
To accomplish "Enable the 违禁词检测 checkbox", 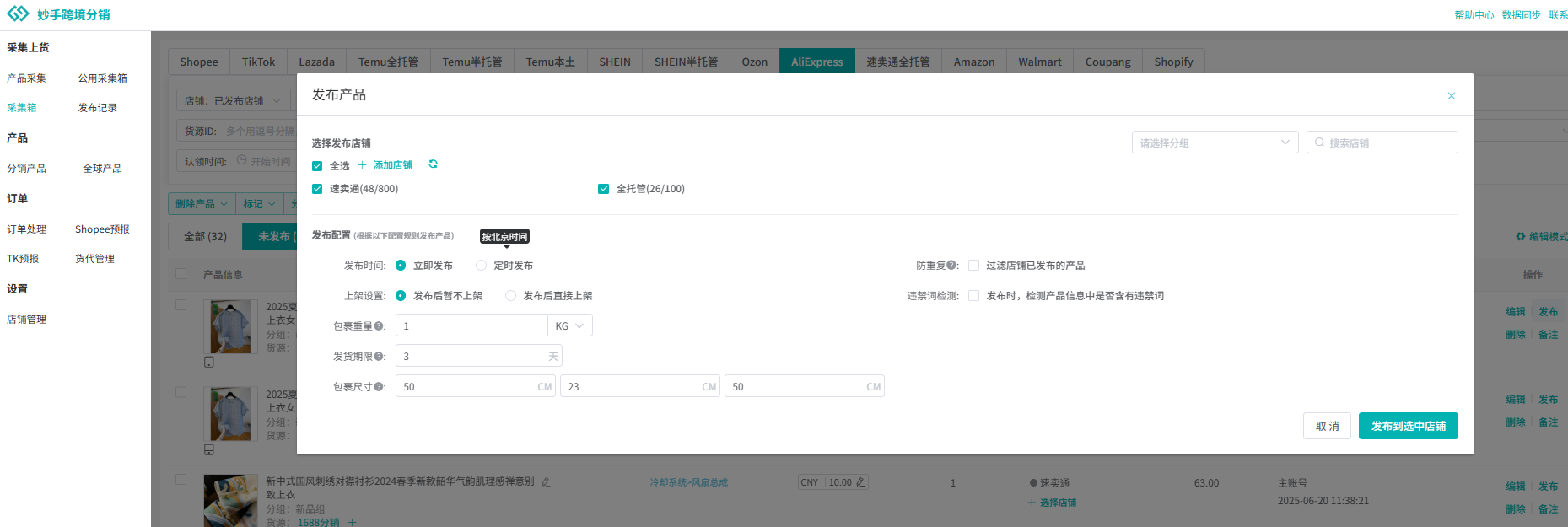I will (973, 296).
